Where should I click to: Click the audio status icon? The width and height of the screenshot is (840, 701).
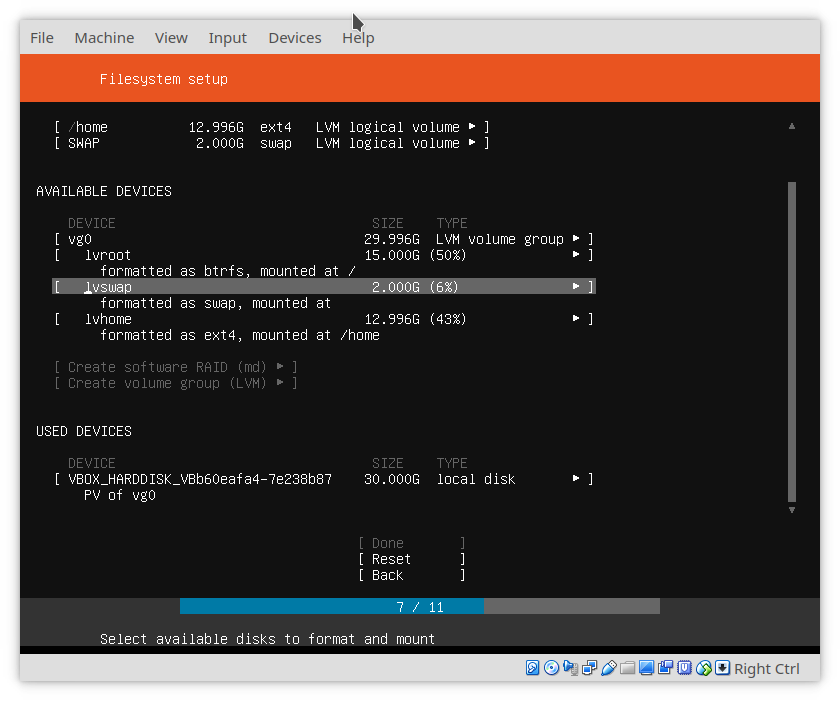tap(571, 668)
